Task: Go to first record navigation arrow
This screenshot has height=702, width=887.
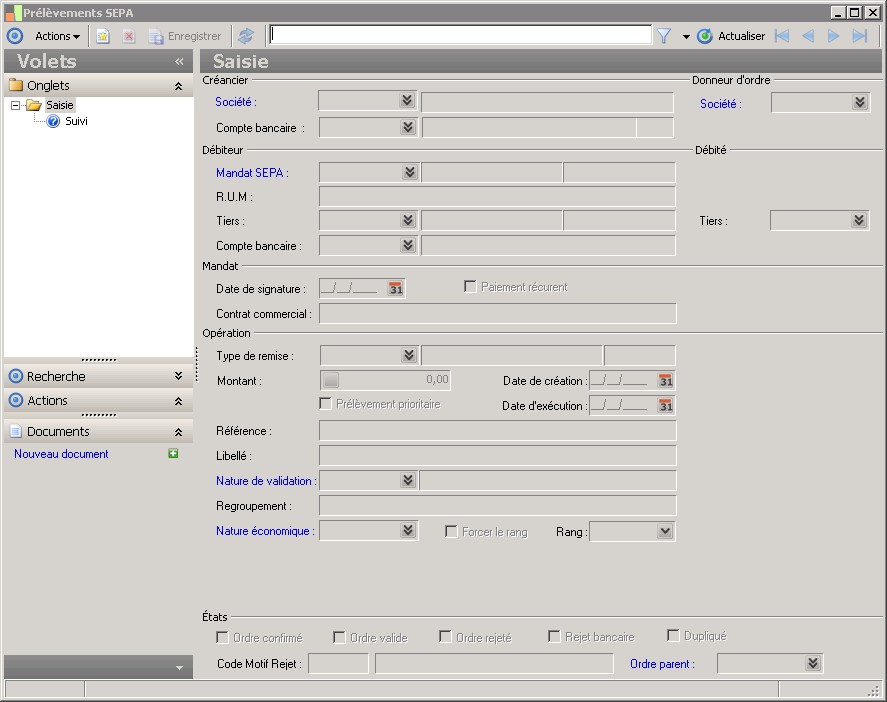Action: [782, 36]
